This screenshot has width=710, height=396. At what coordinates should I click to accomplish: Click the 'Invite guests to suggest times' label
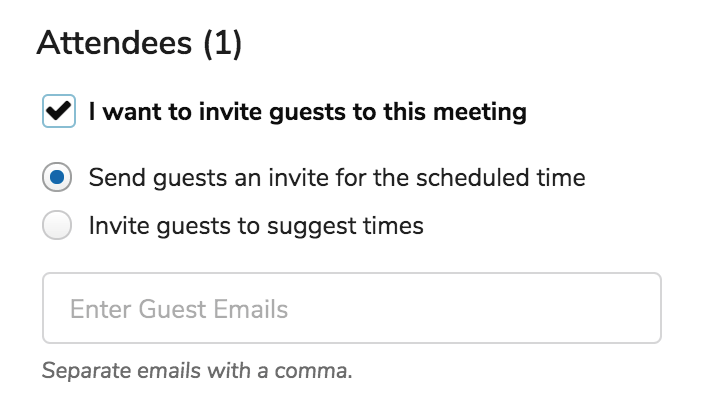click(256, 226)
